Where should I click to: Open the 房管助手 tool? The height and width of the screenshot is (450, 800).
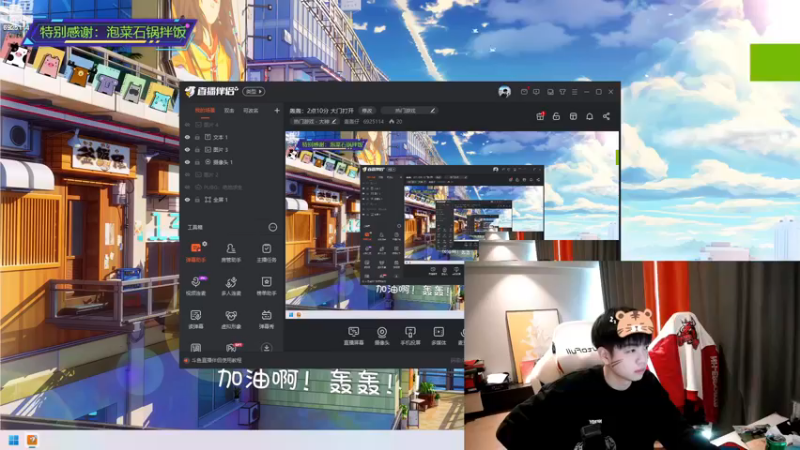point(231,252)
